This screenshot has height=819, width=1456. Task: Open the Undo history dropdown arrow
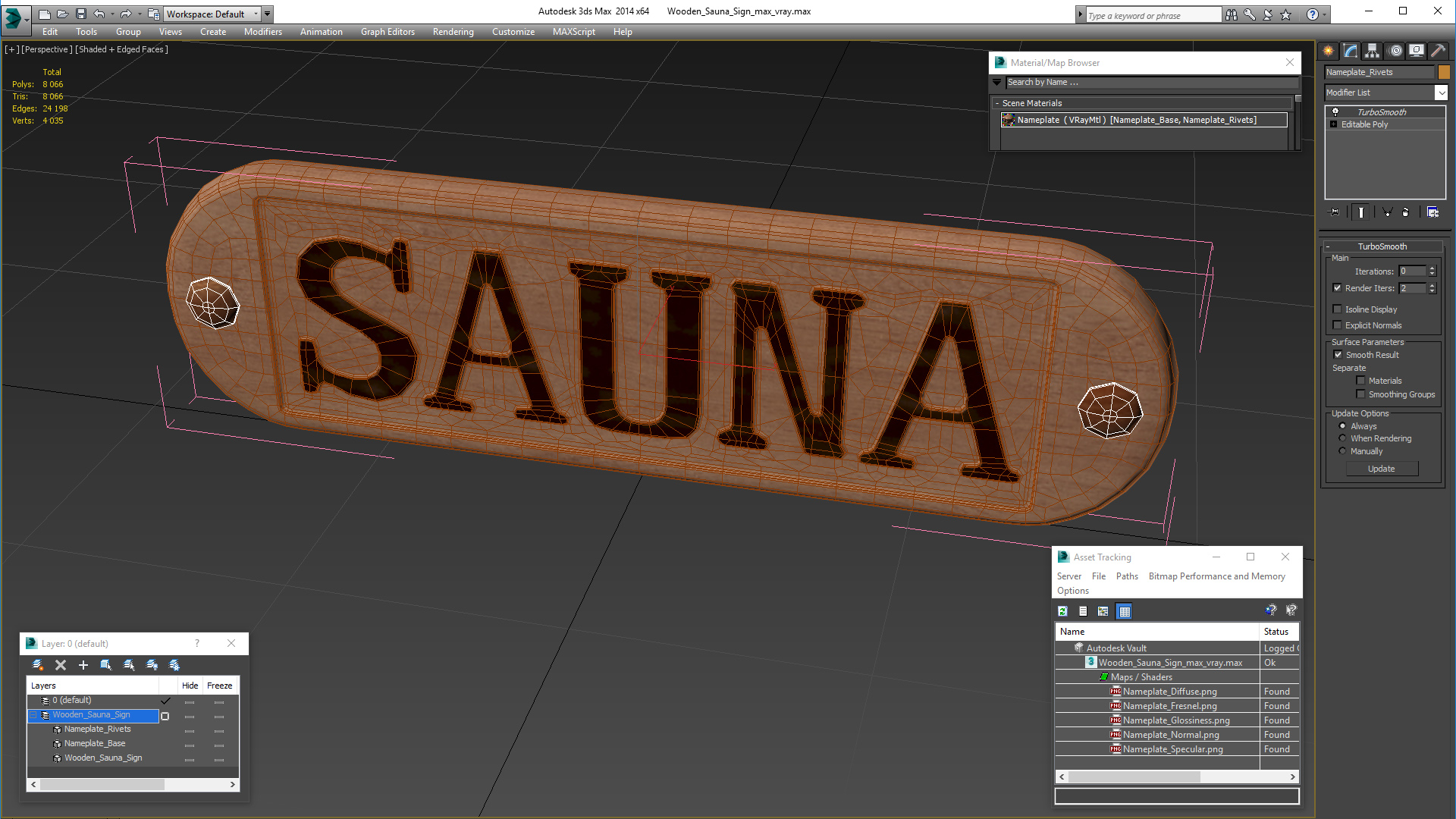112,14
